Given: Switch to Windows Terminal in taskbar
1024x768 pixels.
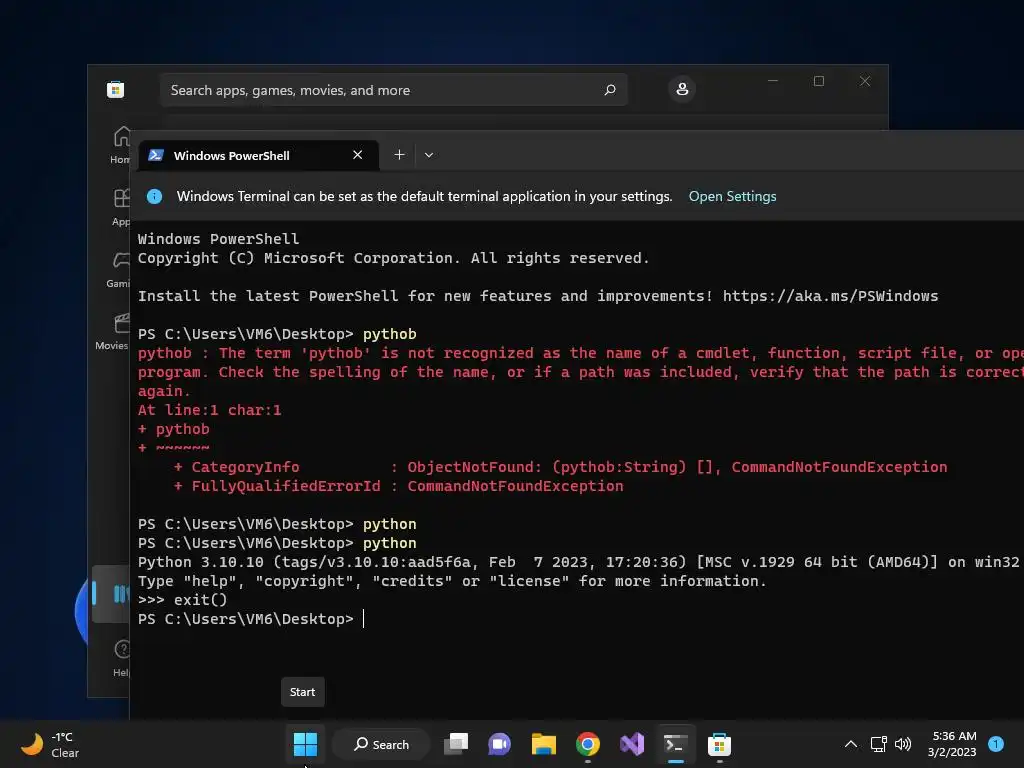Looking at the screenshot, I should (675, 744).
